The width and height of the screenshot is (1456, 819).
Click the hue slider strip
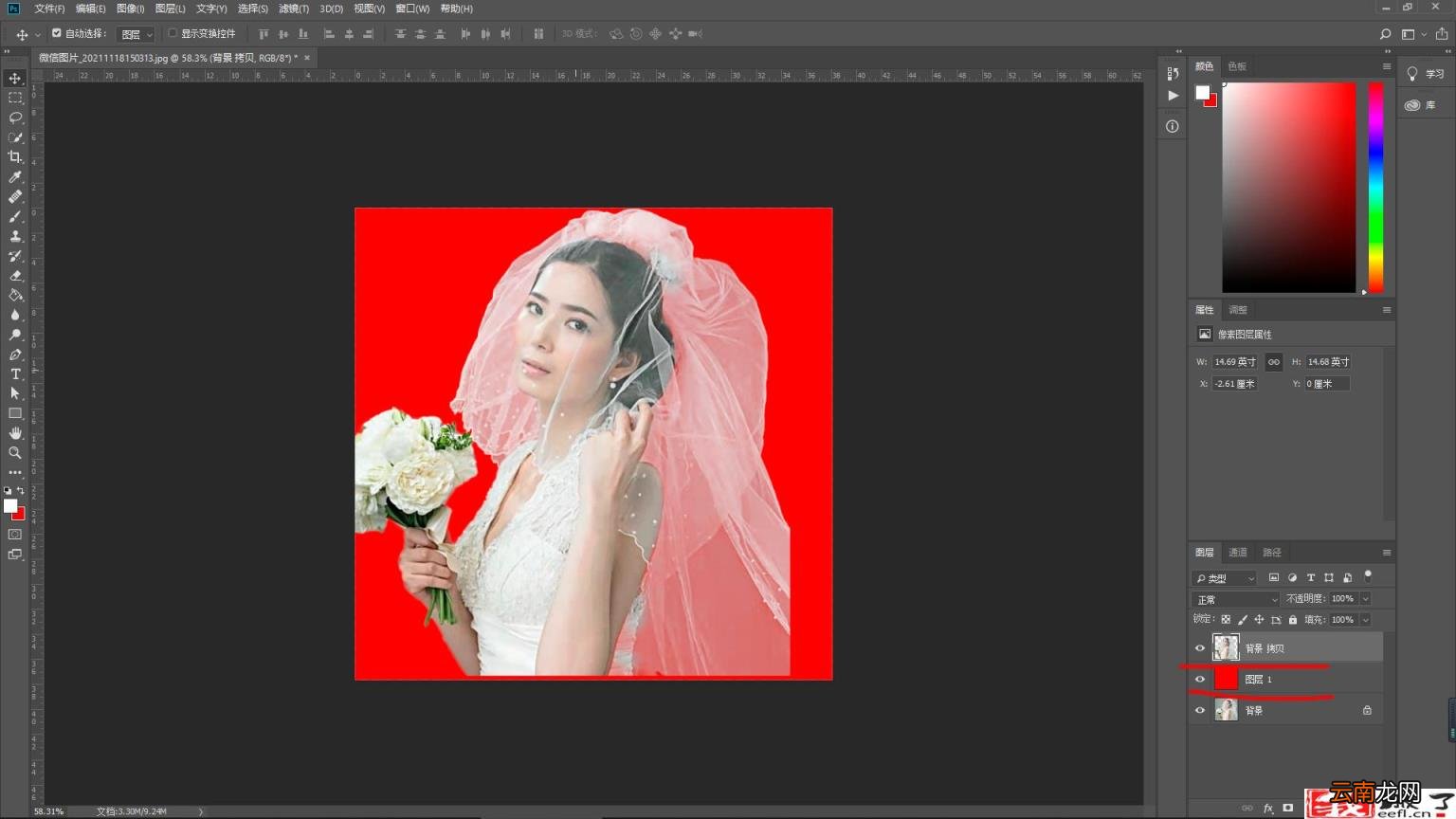[x=1375, y=187]
